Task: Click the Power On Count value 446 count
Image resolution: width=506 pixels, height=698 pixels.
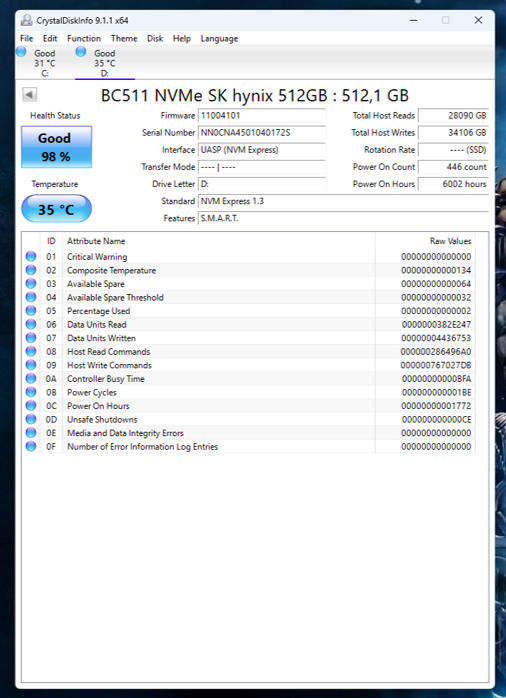Action: [x=453, y=167]
